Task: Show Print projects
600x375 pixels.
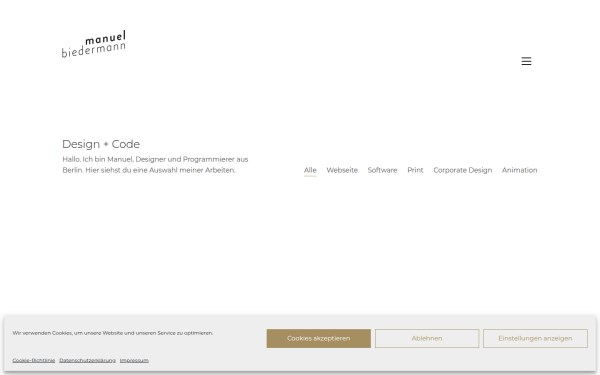Action: (415, 170)
